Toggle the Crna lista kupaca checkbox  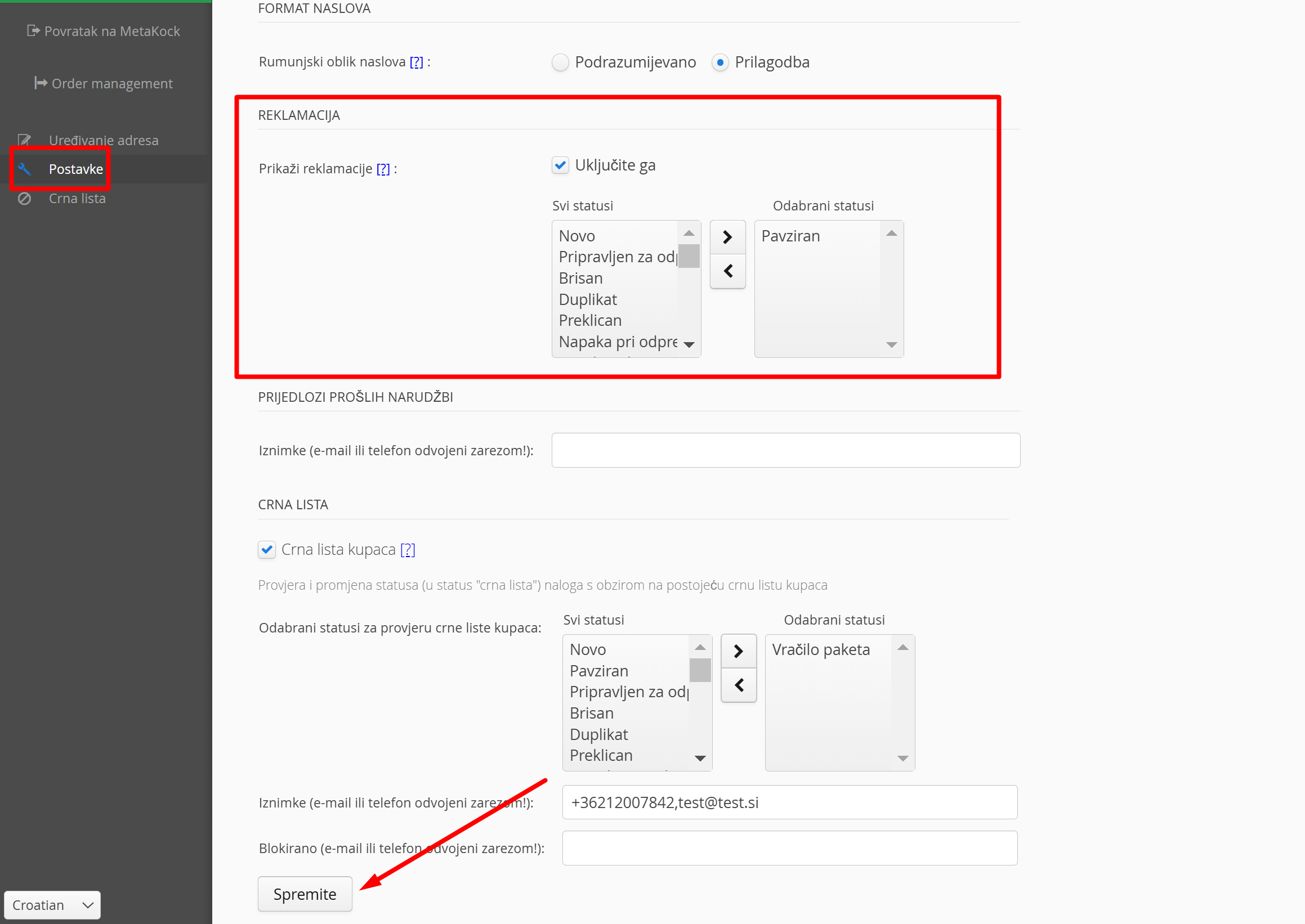click(266, 550)
